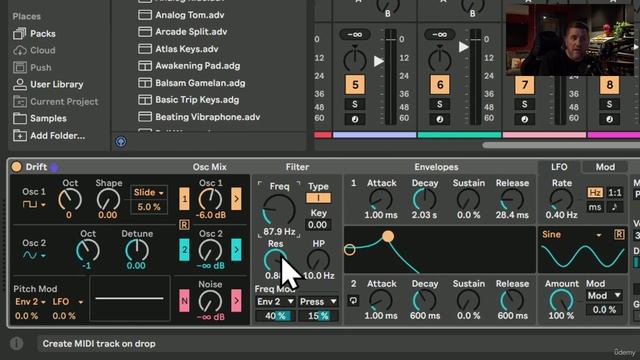Select the Arcade Split.adv preset

click(x=182, y=31)
